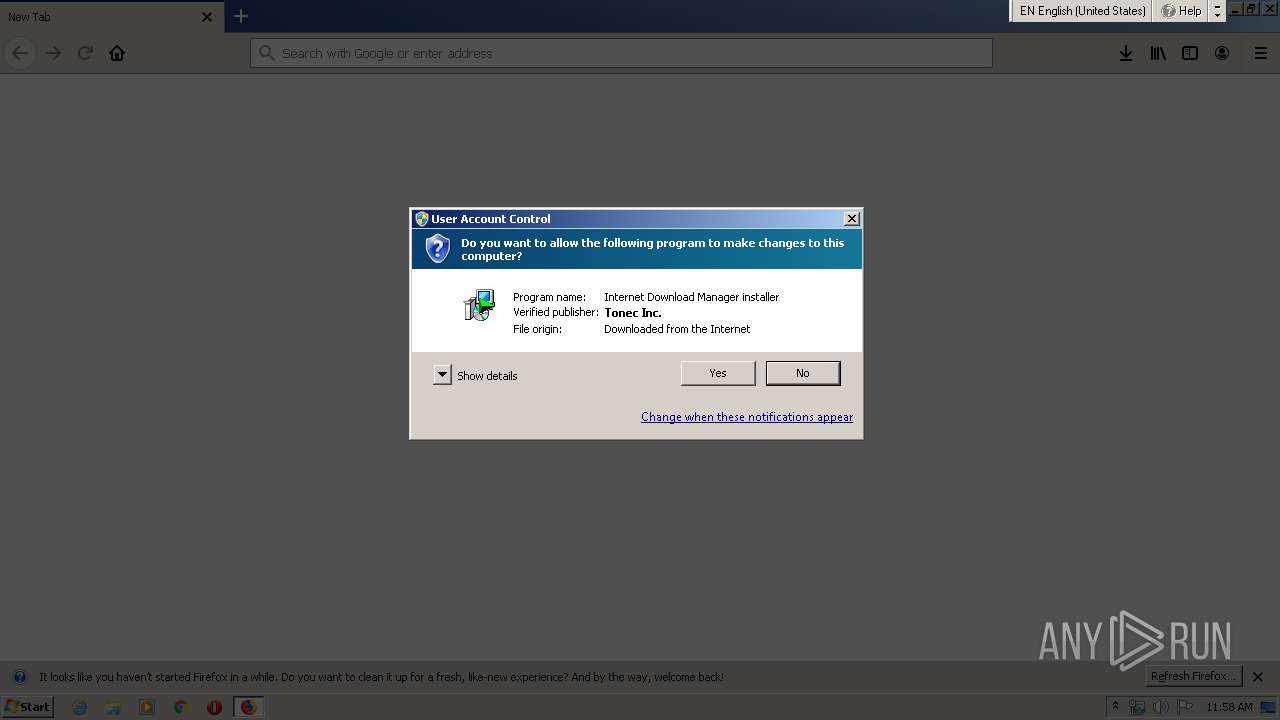Open Chrome from taskbar

[180, 707]
